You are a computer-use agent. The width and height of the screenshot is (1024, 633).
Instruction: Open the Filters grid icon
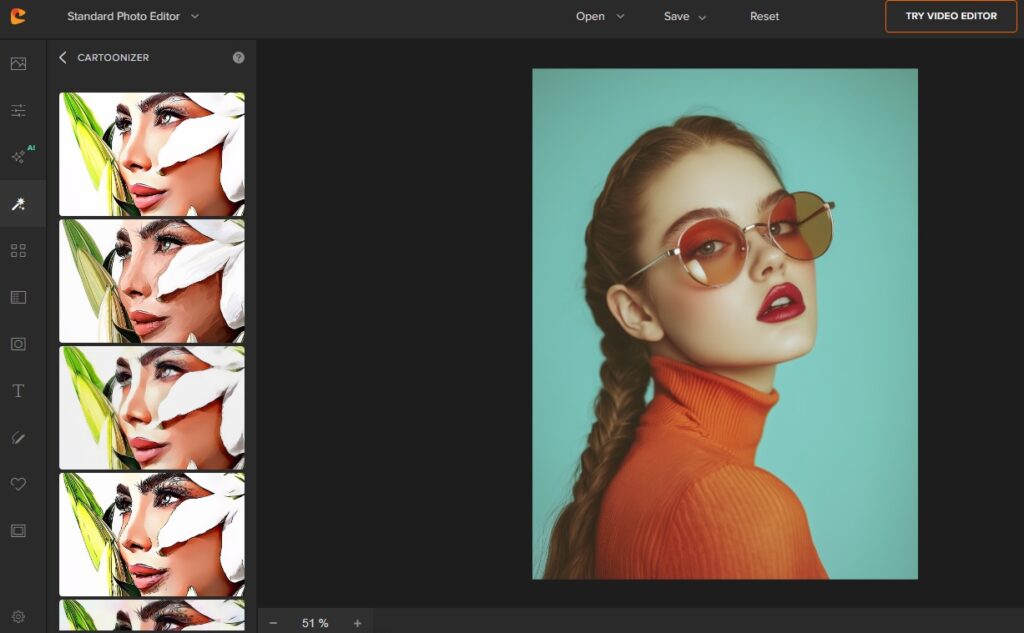[x=18, y=250]
